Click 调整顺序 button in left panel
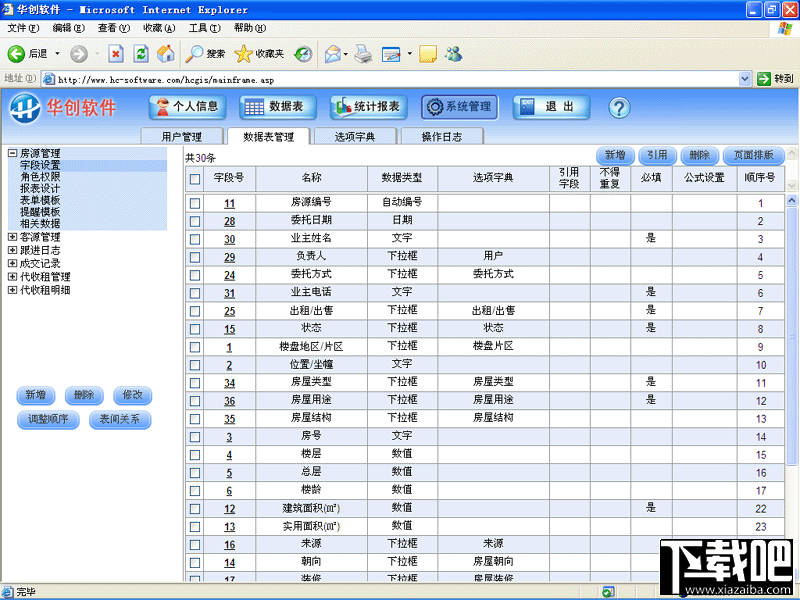This screenshot has height=600, width=800. coord(48,419)
